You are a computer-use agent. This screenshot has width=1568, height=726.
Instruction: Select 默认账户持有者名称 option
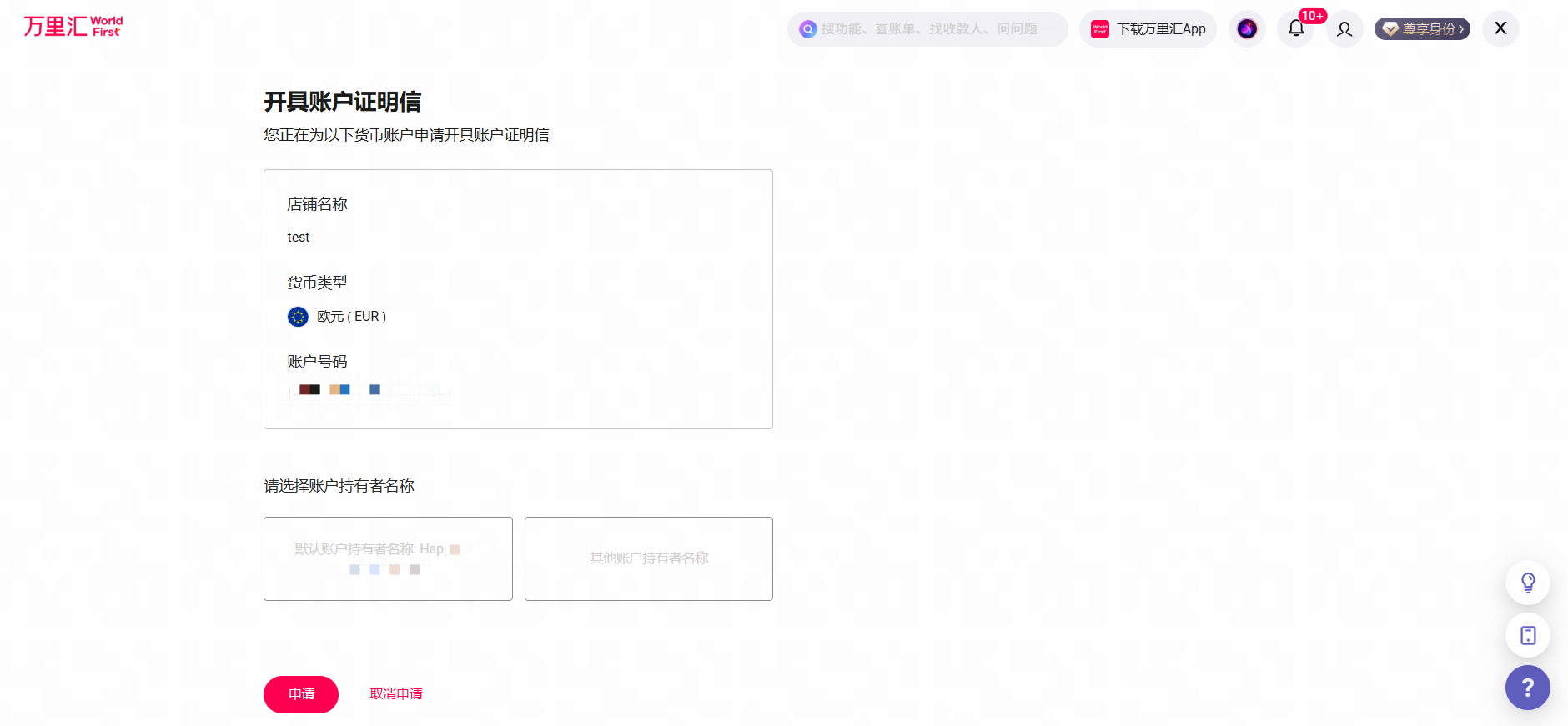tap(388, 558)
